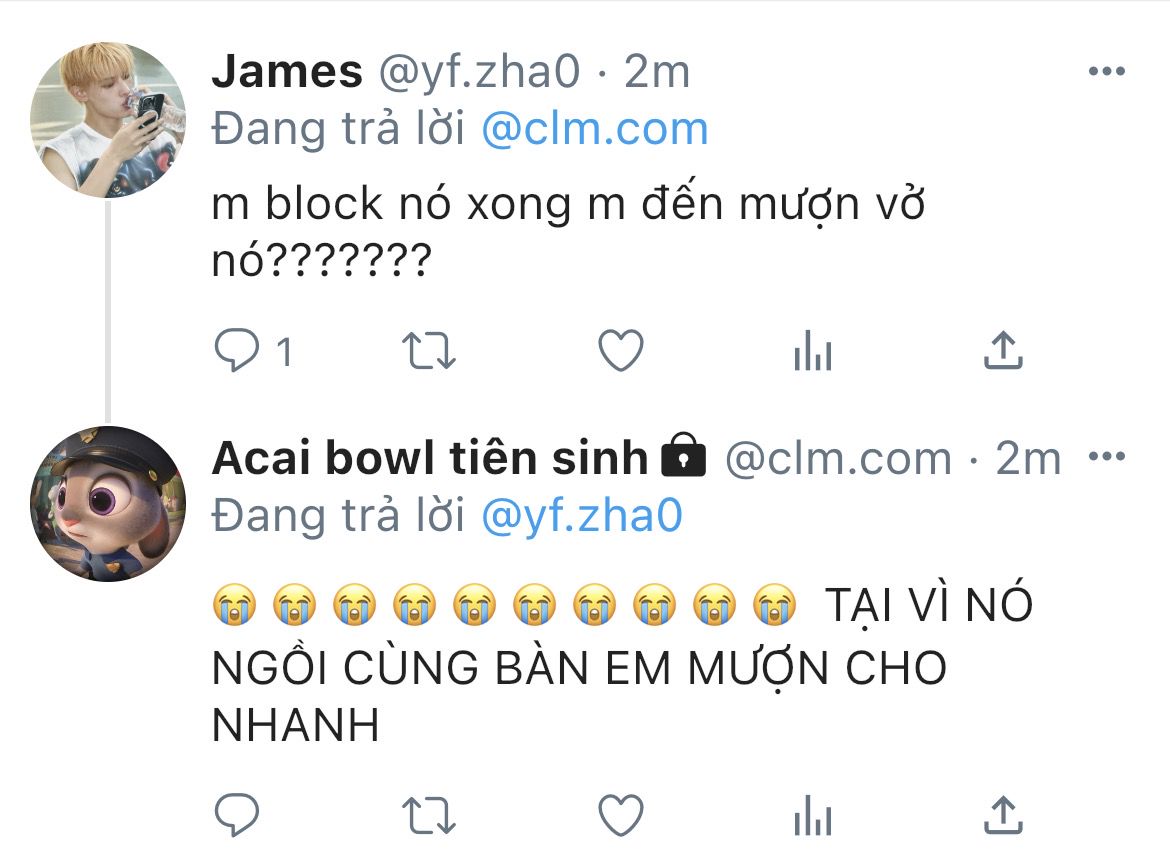The image size is (1170, 855).
Task: Share Acai bowl tiên sinh's tweet
Action: coord(1003,815)
